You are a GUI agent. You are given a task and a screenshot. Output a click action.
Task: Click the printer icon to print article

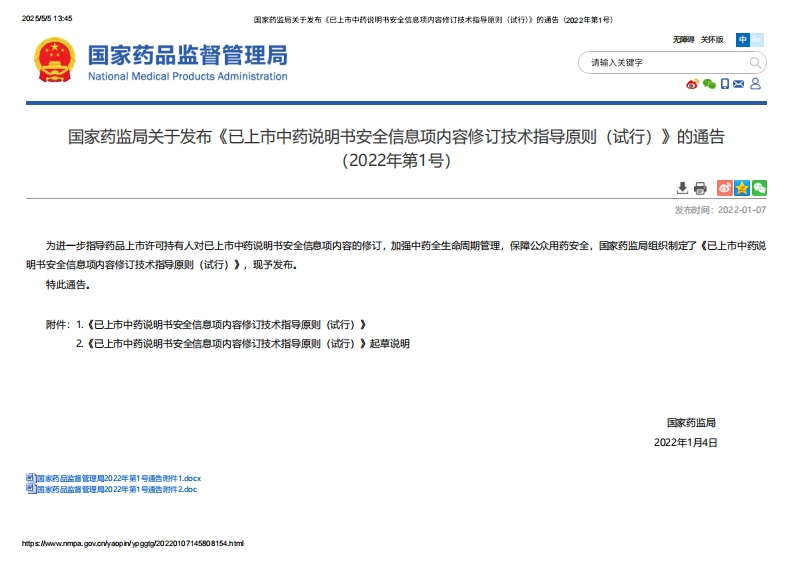click(x=700, y=188)
